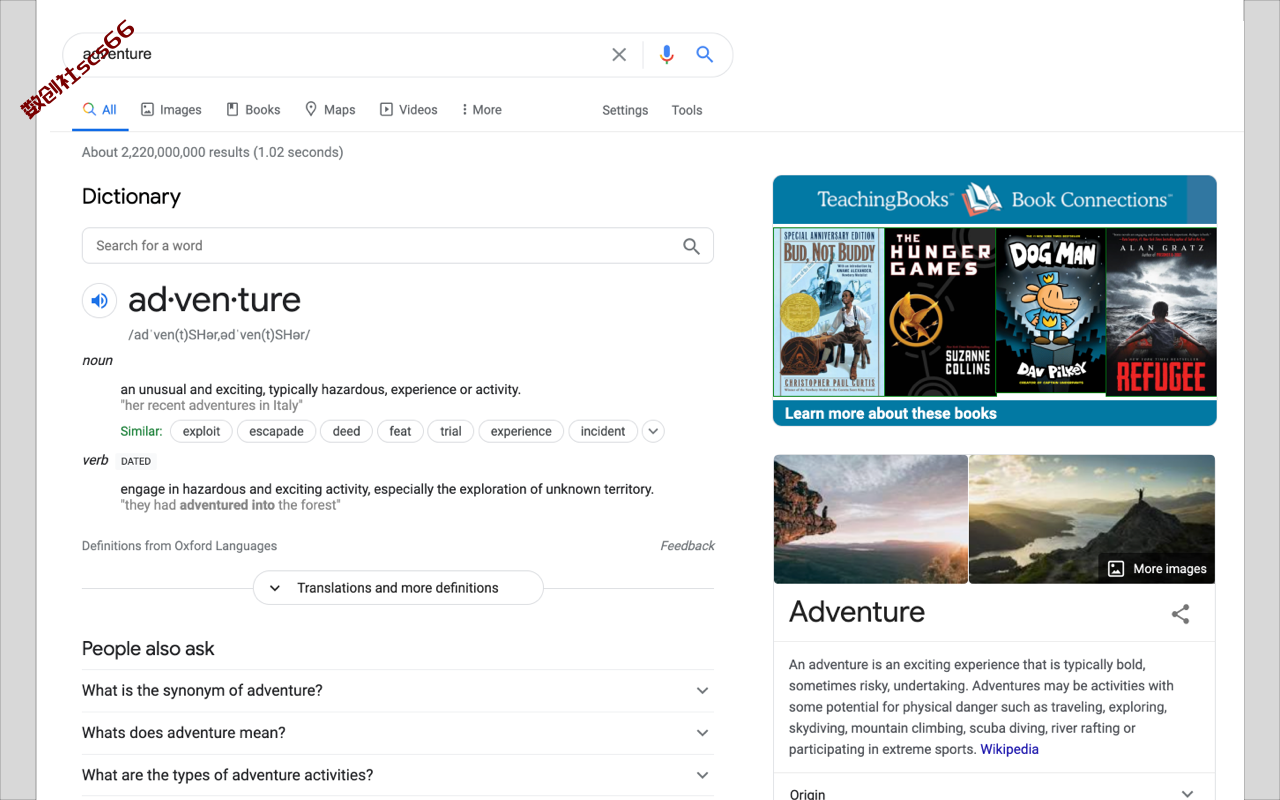Select the synonym exploit
Image resolution: width=1280 pixels, height=800 pixels.
point(201,431)
